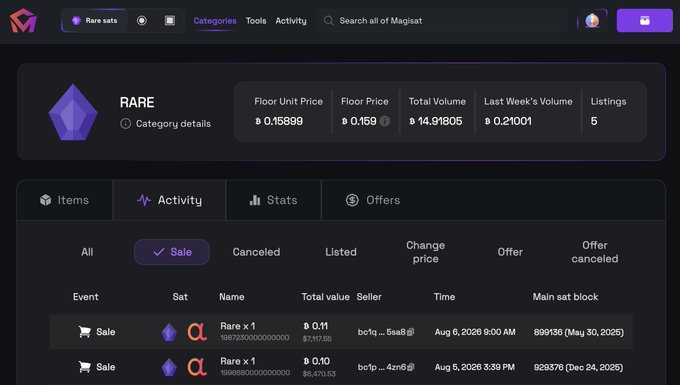This screenshot has width=680, height=385.
Task: Switch to the square blocks mode icon
Action: [170, 20]
